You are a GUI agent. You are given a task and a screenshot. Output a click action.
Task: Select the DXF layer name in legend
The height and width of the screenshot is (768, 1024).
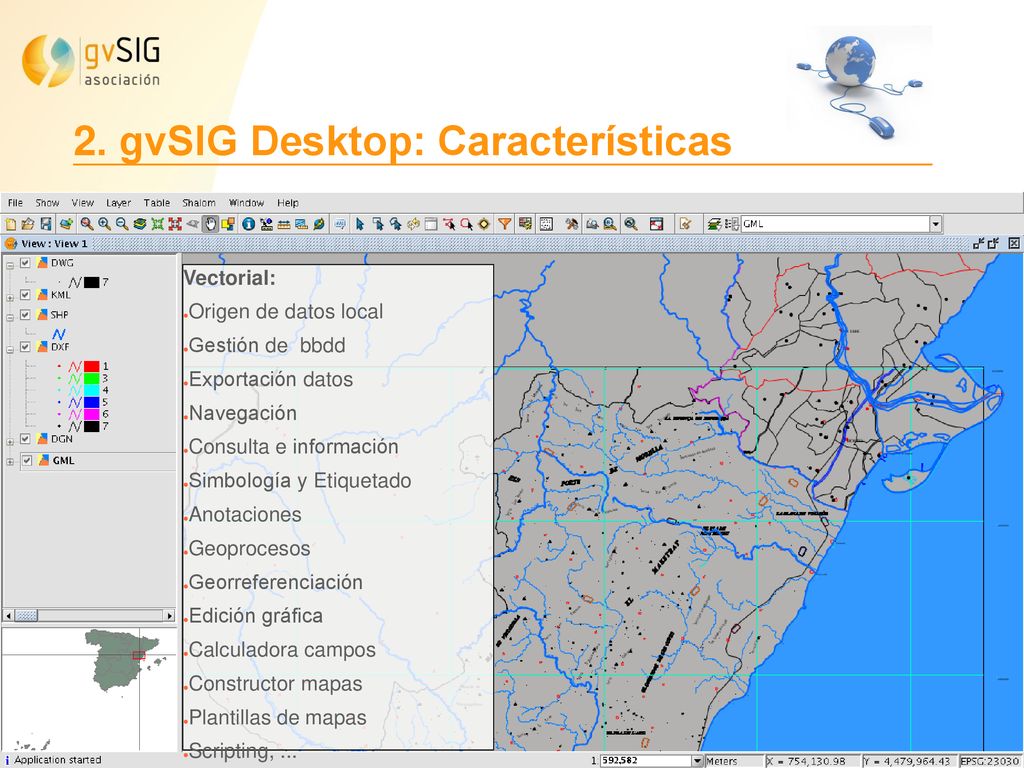click(x=60, y=347)
